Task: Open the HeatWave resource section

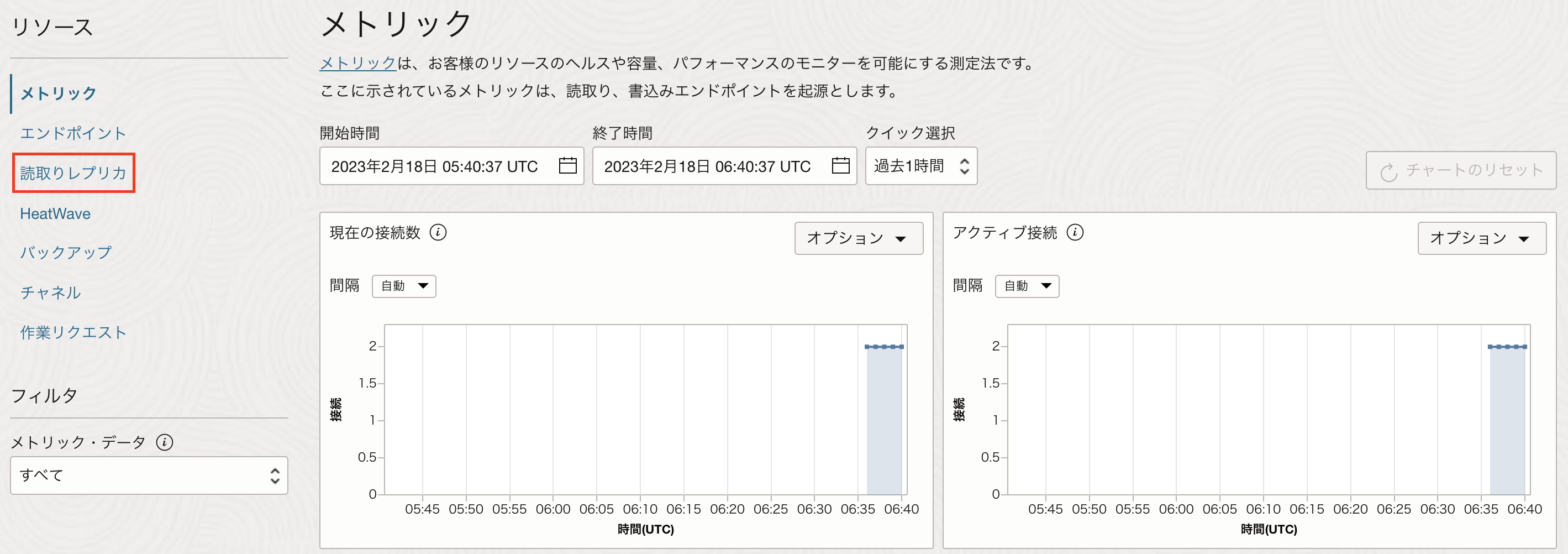Action: [x=55, y=213]
